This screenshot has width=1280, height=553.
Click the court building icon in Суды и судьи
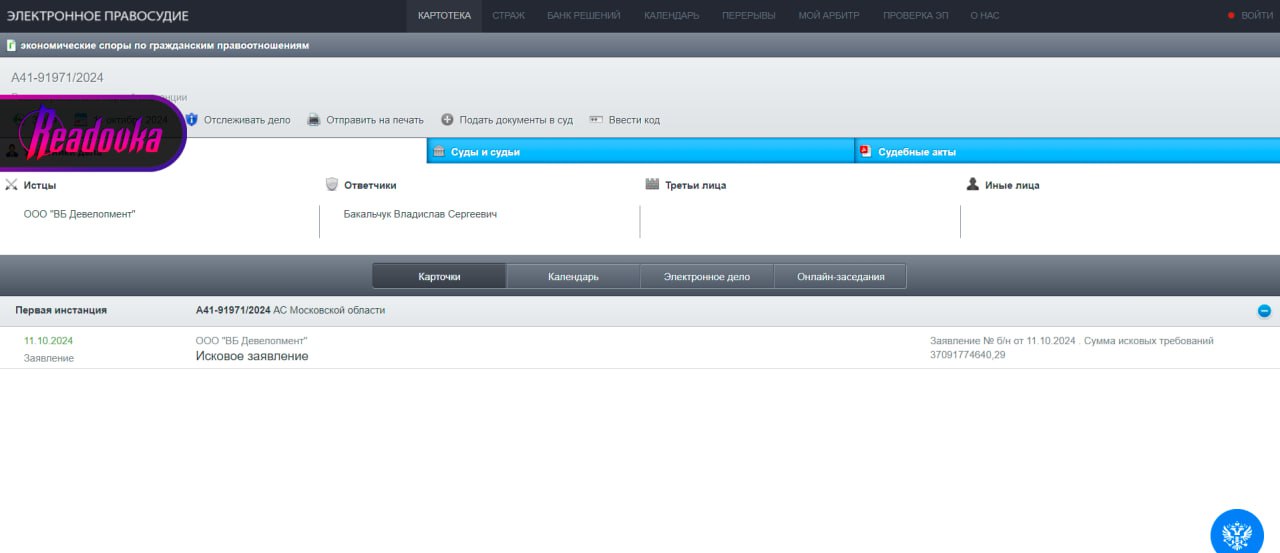(438, 152)
